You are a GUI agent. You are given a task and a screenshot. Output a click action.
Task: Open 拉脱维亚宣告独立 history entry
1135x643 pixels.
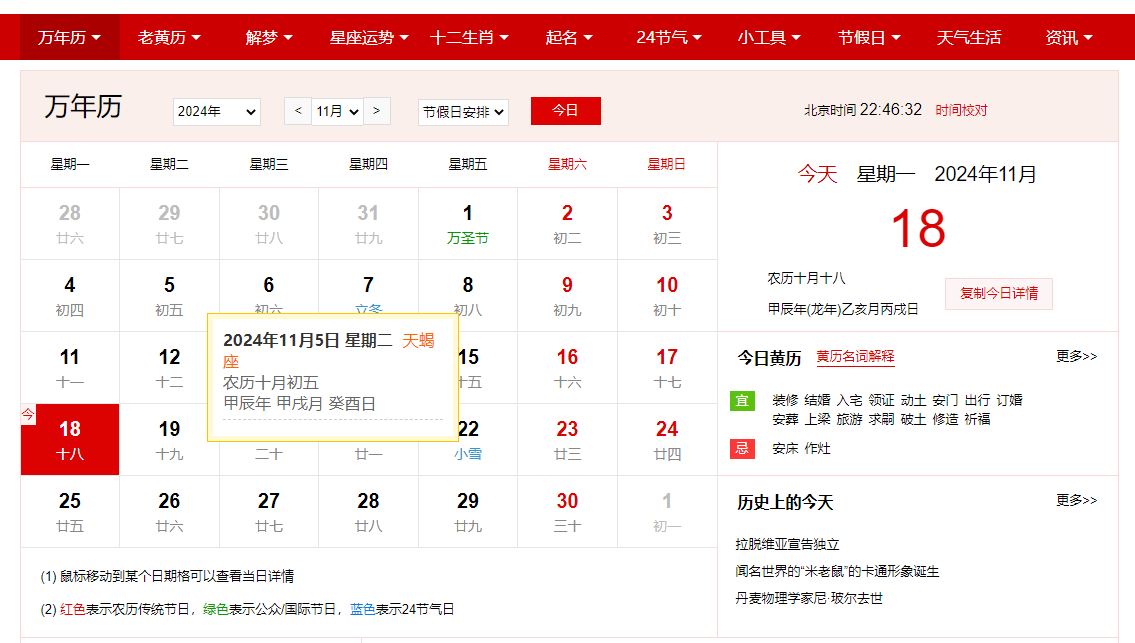[x=787, y=544]
